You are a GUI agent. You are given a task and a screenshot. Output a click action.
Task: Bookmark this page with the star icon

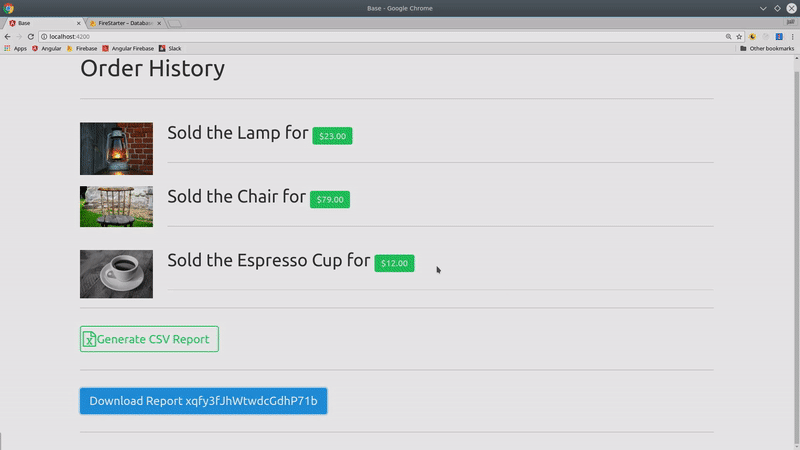click(x=739, y=36)
